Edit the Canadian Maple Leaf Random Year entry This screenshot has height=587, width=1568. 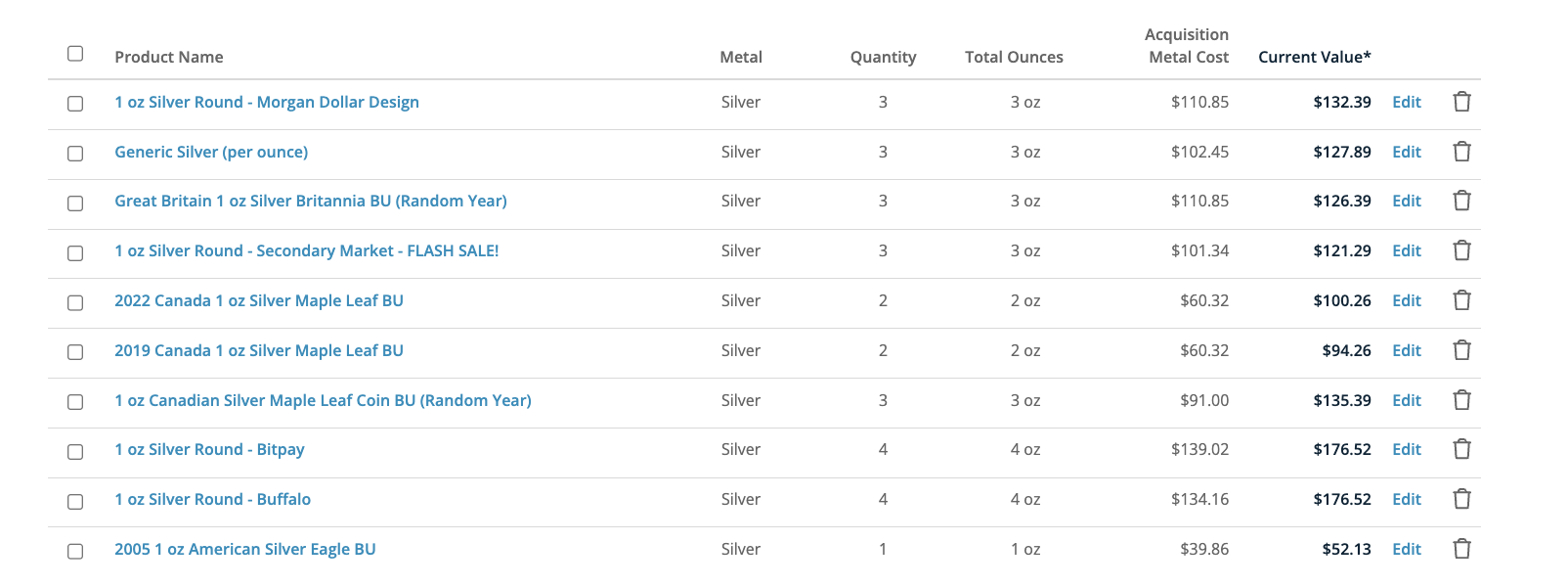click(x=1407, y=400)
